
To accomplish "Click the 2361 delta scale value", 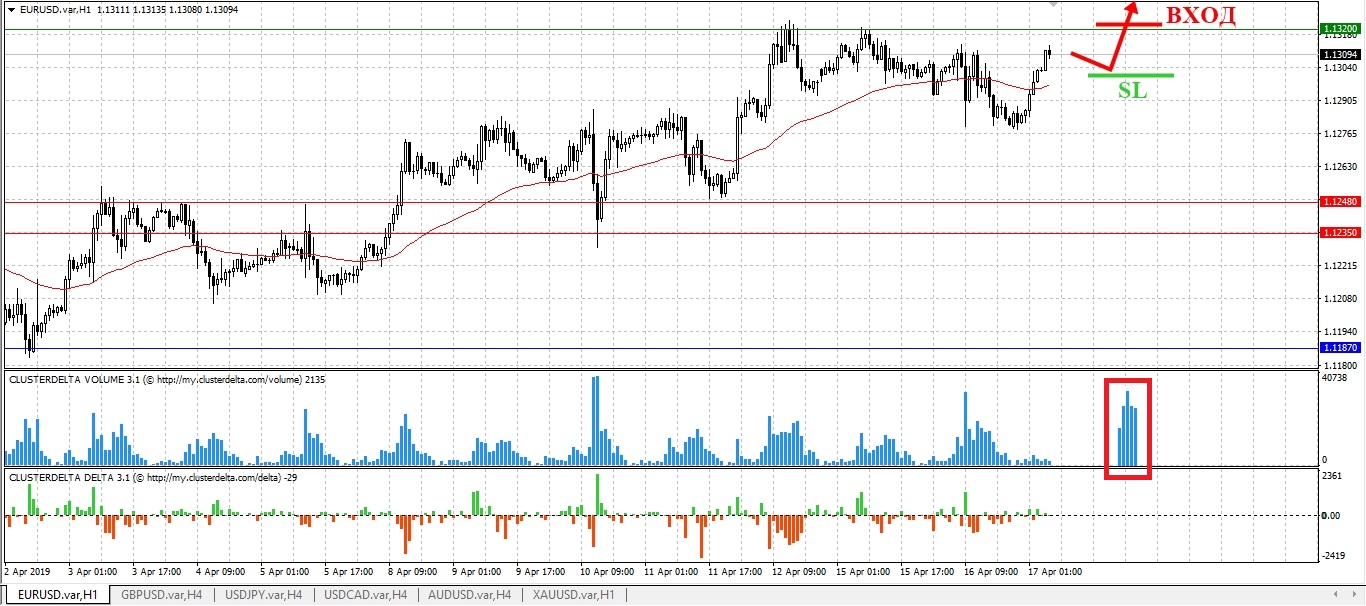I will tap(1333, 477).
